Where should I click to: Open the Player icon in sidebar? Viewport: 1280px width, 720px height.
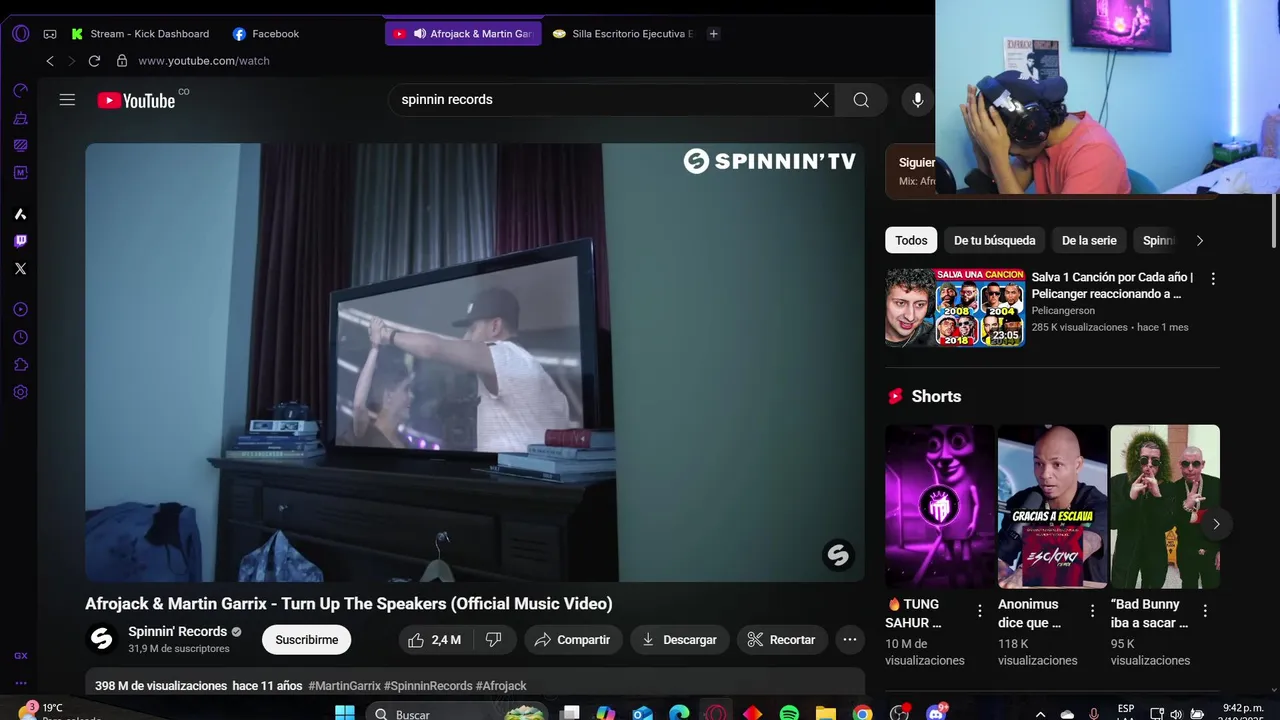(x=20, y=310)
